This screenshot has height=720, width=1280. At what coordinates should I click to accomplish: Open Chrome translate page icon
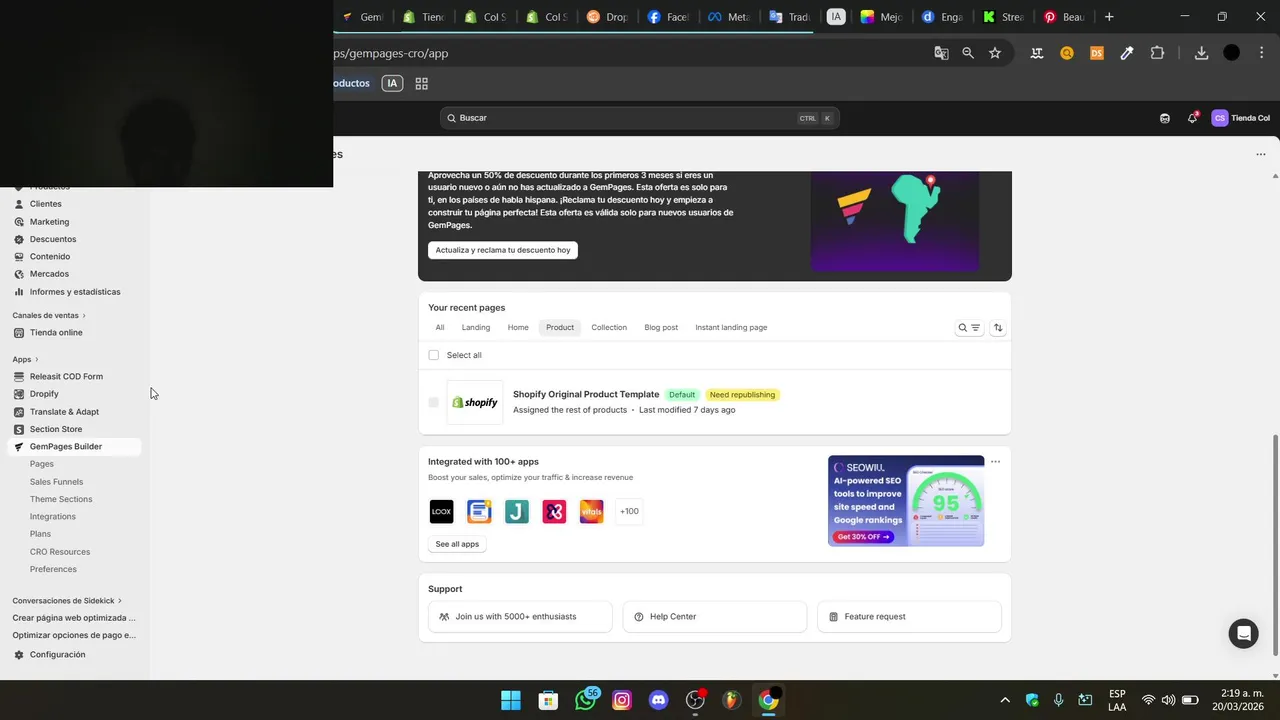(941, 53)
